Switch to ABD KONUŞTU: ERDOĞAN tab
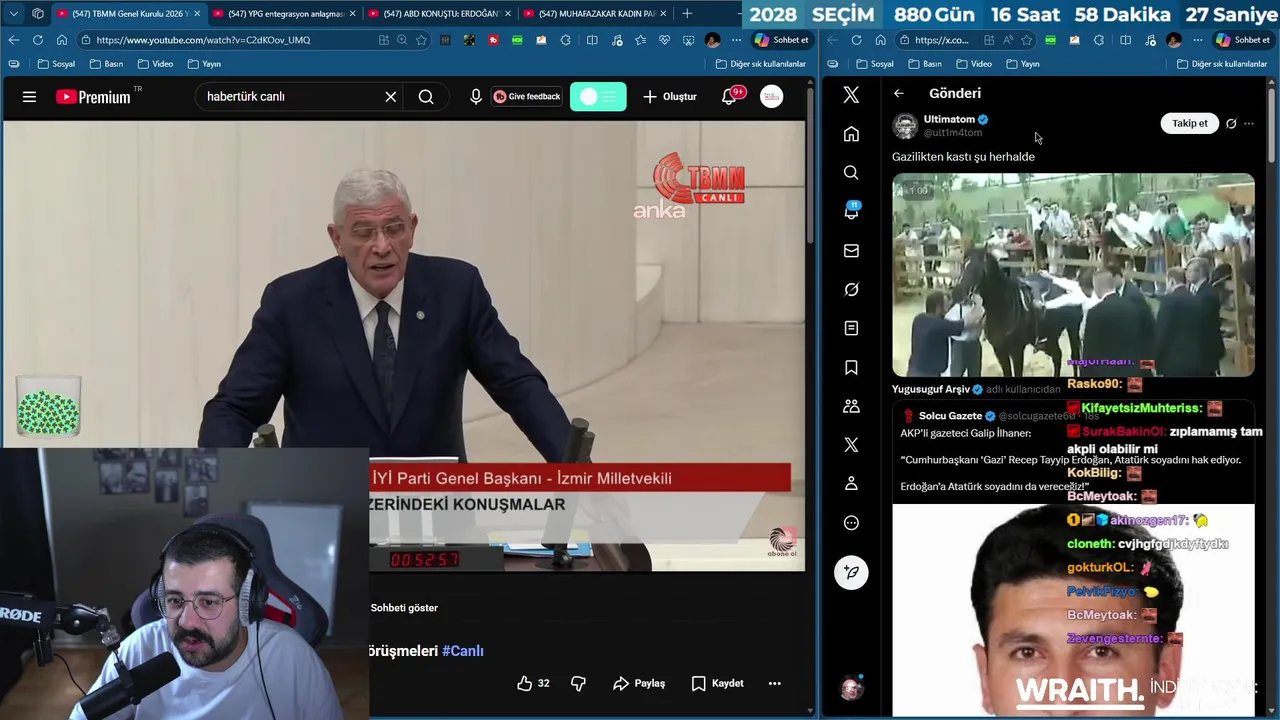This screenshot has width=1280, height=720. click(x=440, y=14)
